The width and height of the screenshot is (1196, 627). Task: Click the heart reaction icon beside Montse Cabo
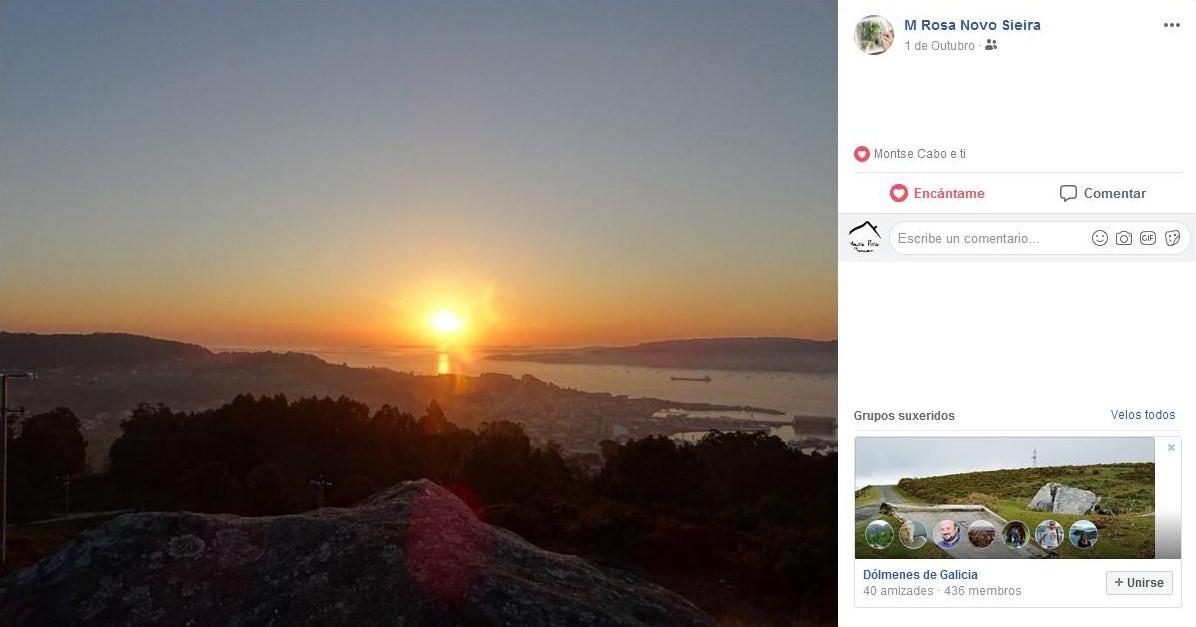[862, 154]
